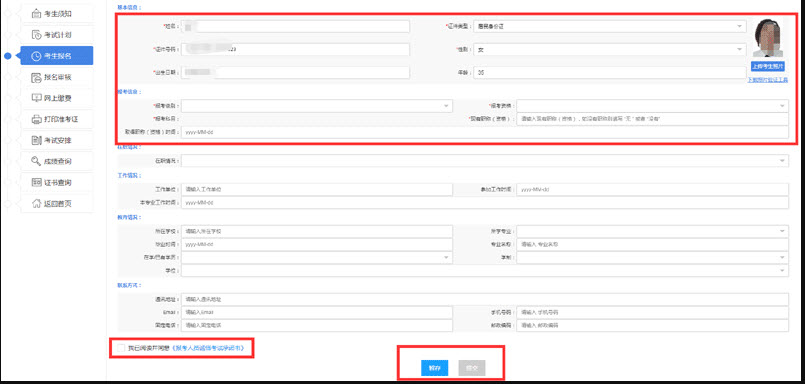Open the 下载照片验证工具 link
805x384 pixels.
click(768, 80)
